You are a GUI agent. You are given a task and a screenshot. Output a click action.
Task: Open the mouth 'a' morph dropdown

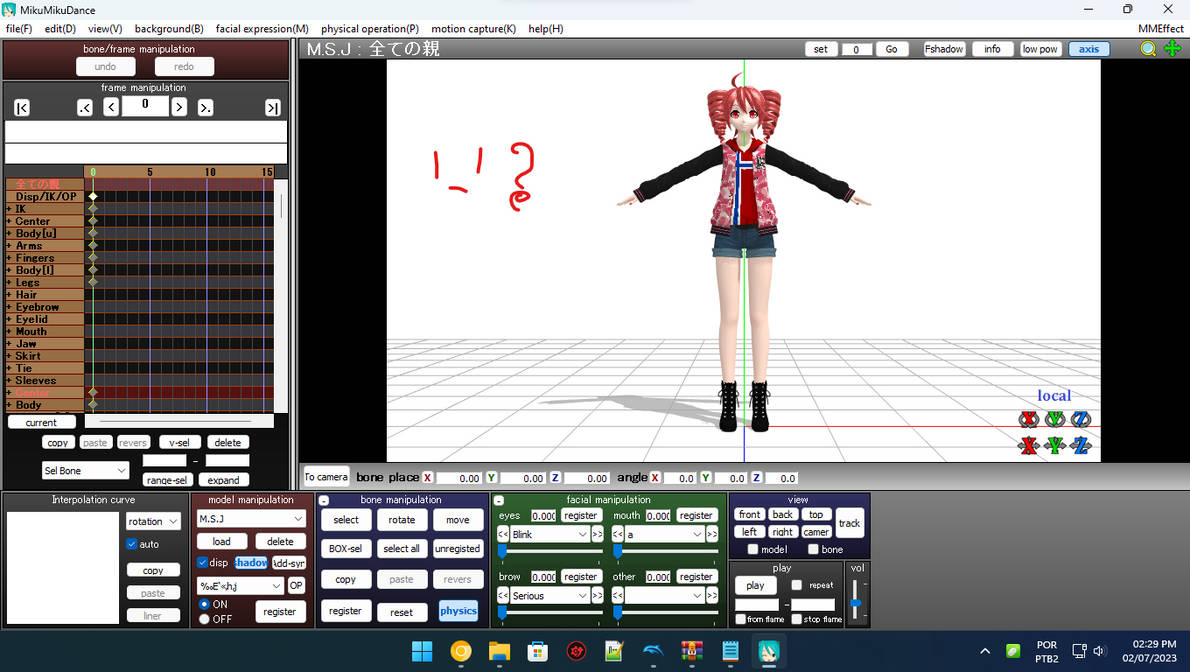(x=665, y=535)
